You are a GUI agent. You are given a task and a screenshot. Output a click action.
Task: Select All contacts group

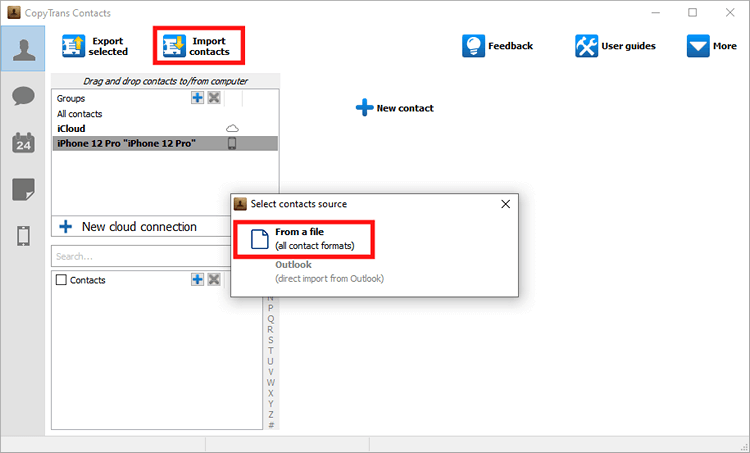pyautogui.click(x=165, y=114)
